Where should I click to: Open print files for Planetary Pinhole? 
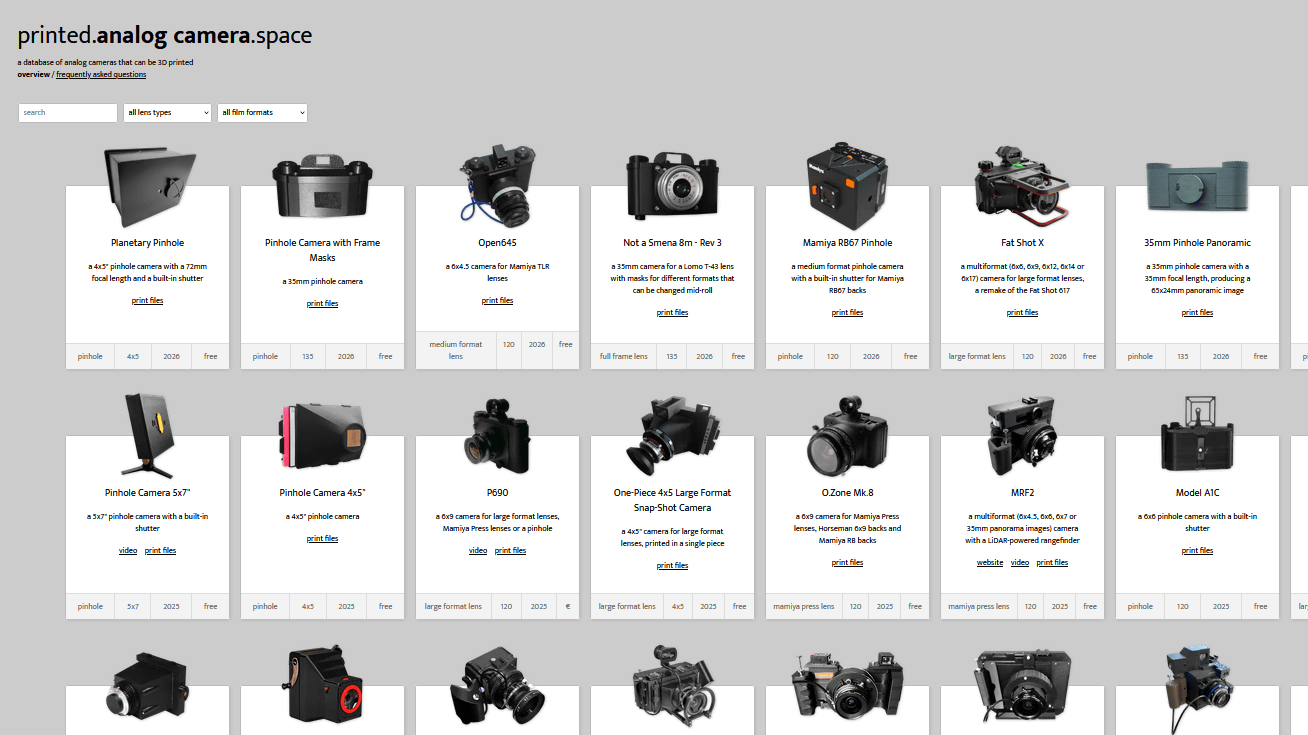(x=147, y=299)
